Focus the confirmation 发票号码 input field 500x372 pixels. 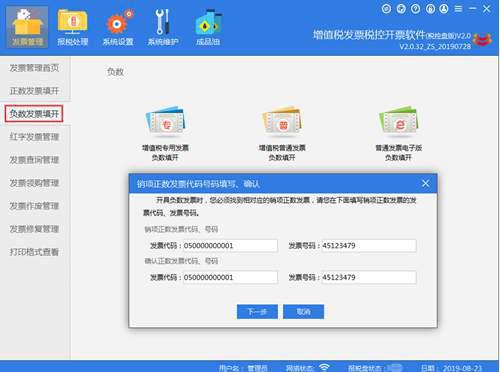(369, 277)
